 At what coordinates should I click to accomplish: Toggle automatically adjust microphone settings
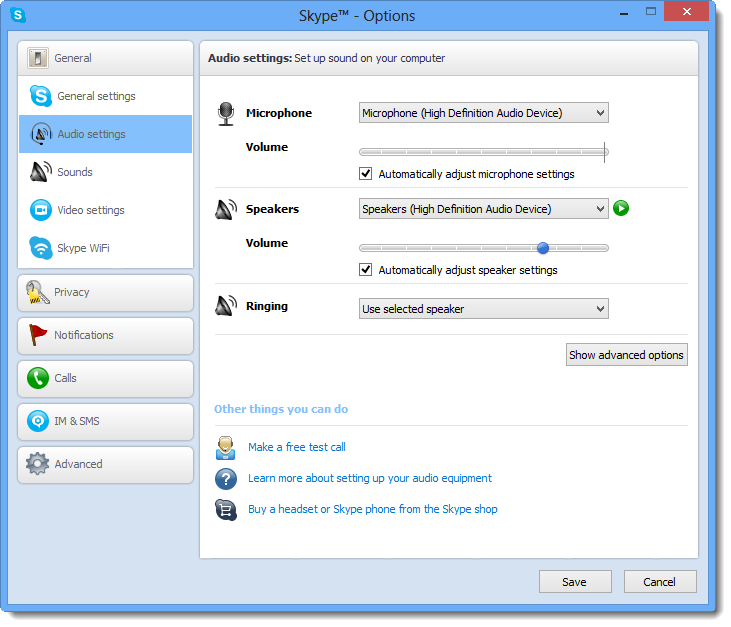coord(366,174)
